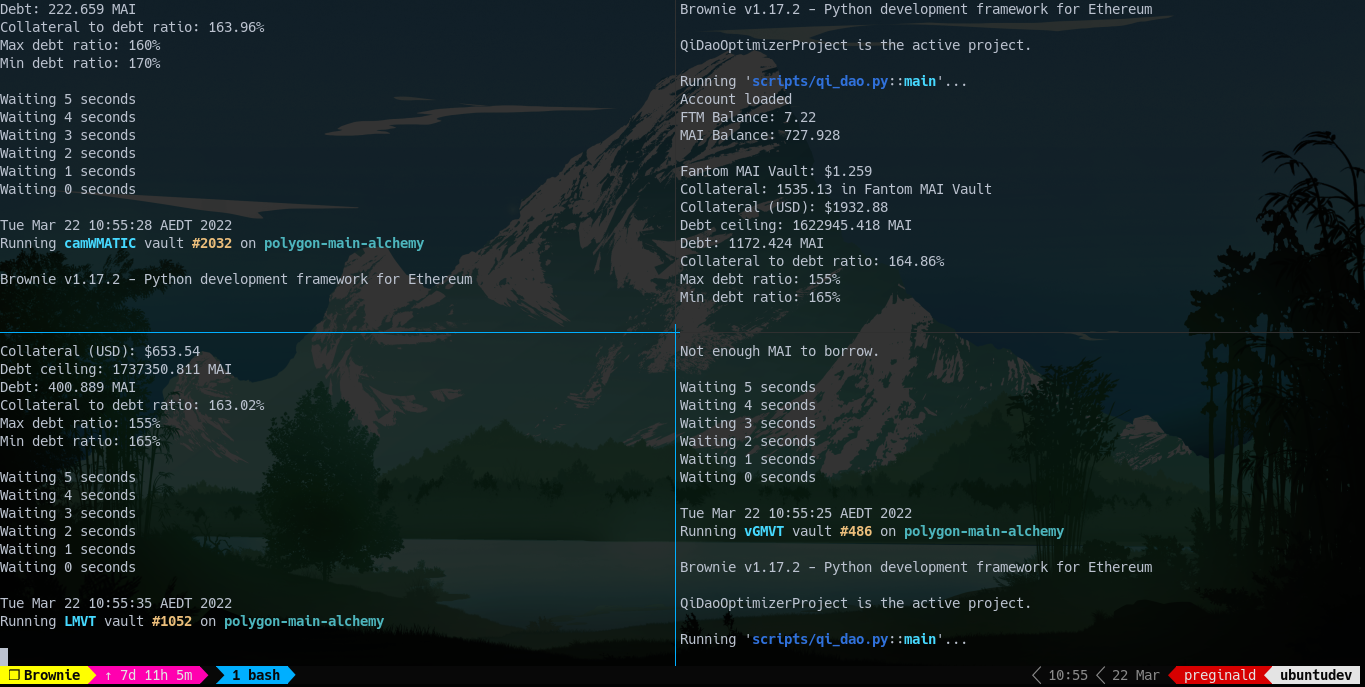
Task: Click the 'preginald' username segment
Action: (x=1219, y=675)
